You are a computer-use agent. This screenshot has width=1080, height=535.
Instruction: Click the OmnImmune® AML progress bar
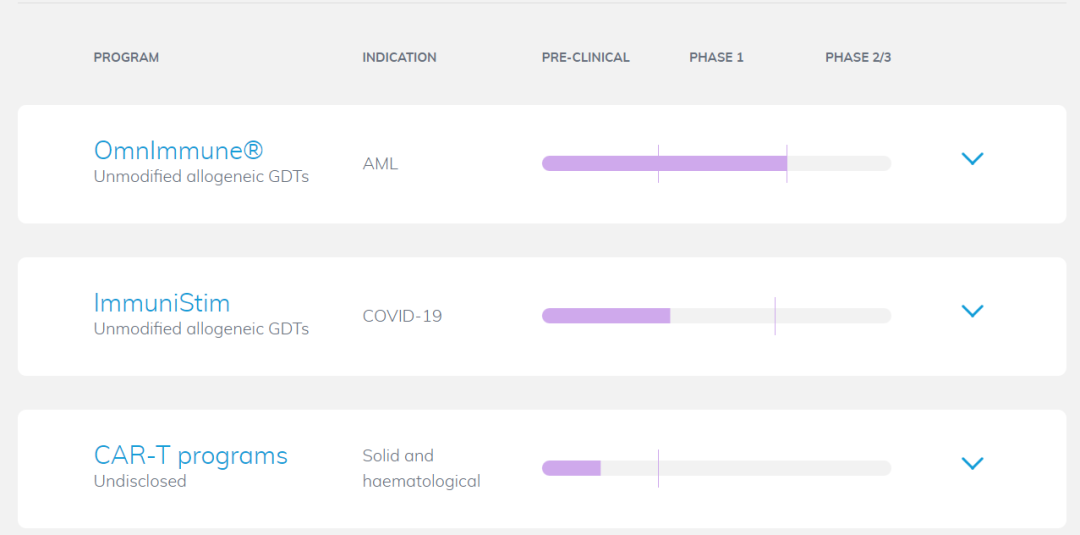tap(716, 164)
